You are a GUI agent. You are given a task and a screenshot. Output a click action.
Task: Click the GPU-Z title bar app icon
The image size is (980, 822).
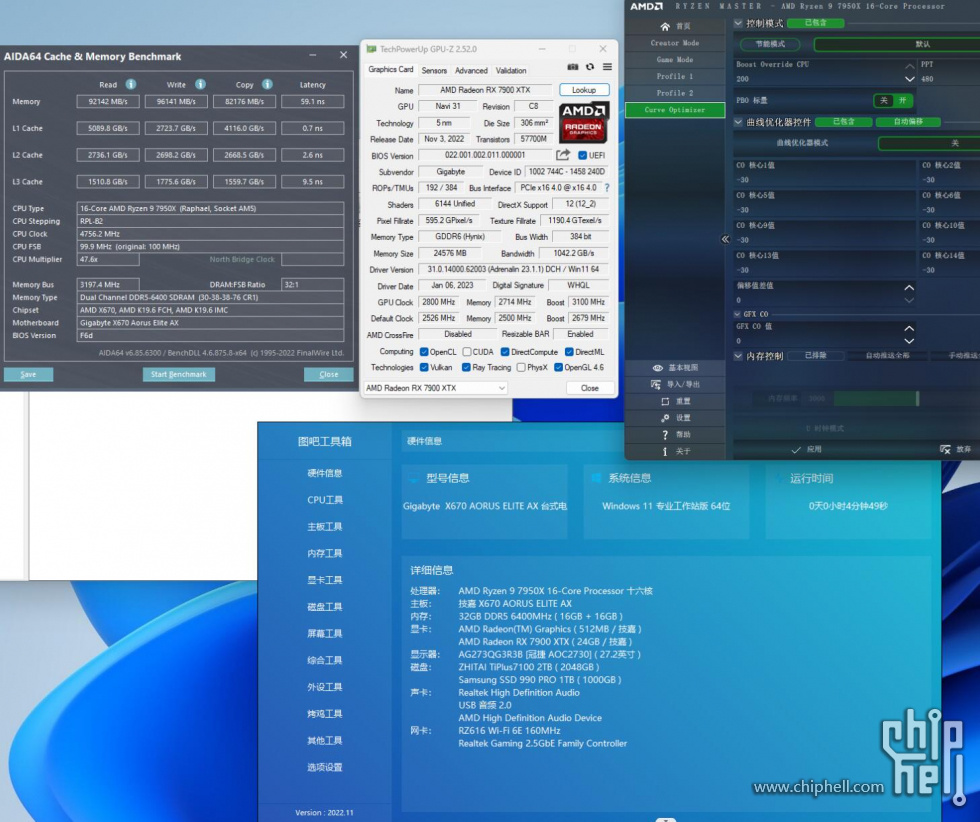pos(371,49)
